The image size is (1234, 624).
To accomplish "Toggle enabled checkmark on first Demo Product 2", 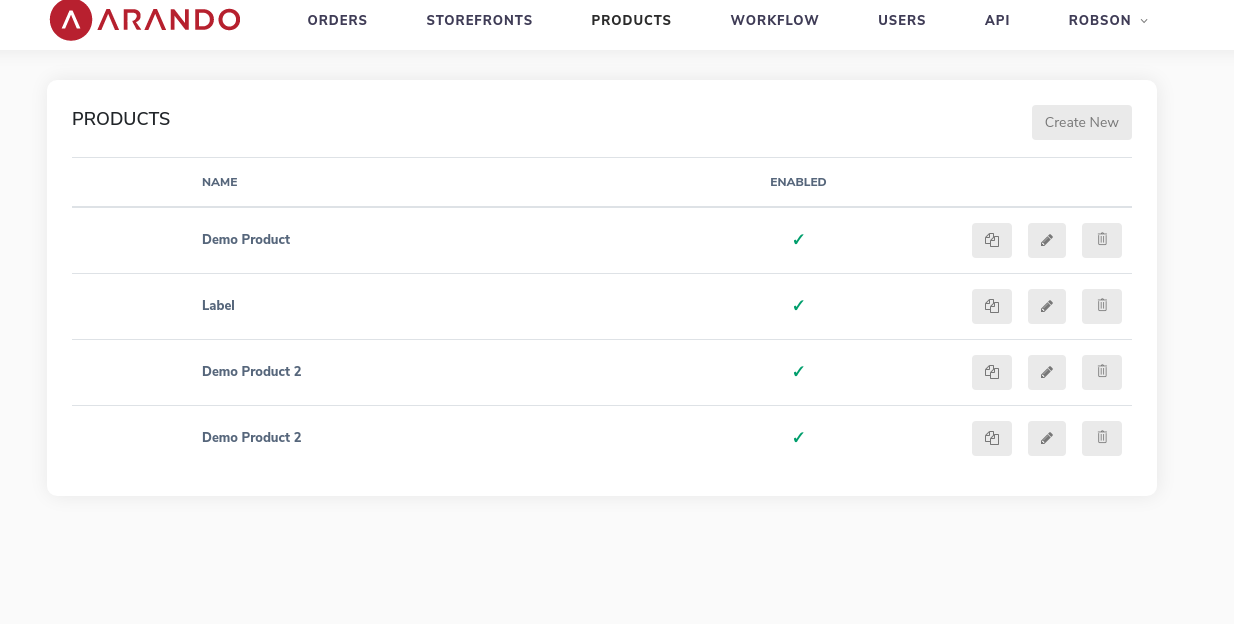I will 798,372.
